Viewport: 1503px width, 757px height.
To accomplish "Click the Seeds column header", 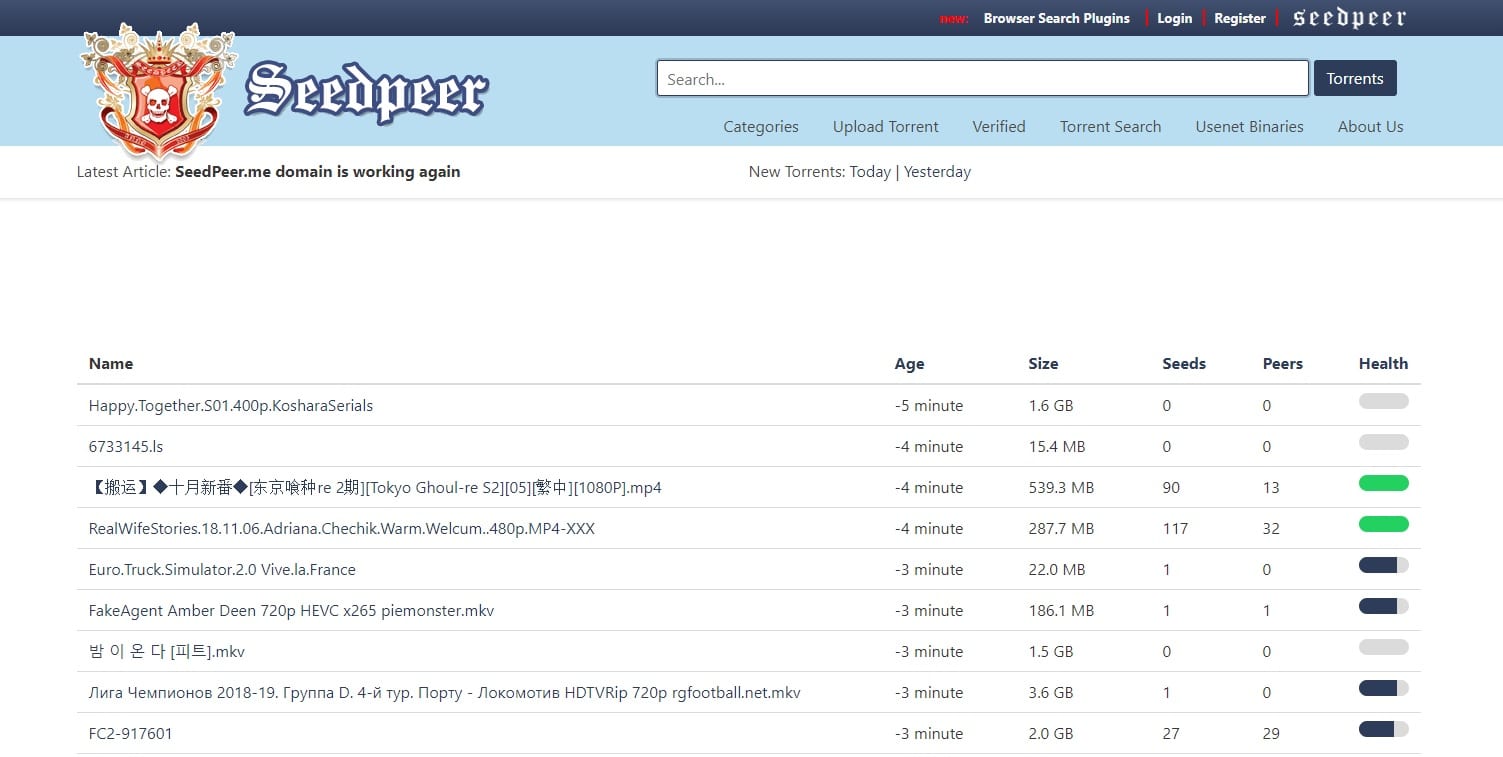I will (1184, 364).
